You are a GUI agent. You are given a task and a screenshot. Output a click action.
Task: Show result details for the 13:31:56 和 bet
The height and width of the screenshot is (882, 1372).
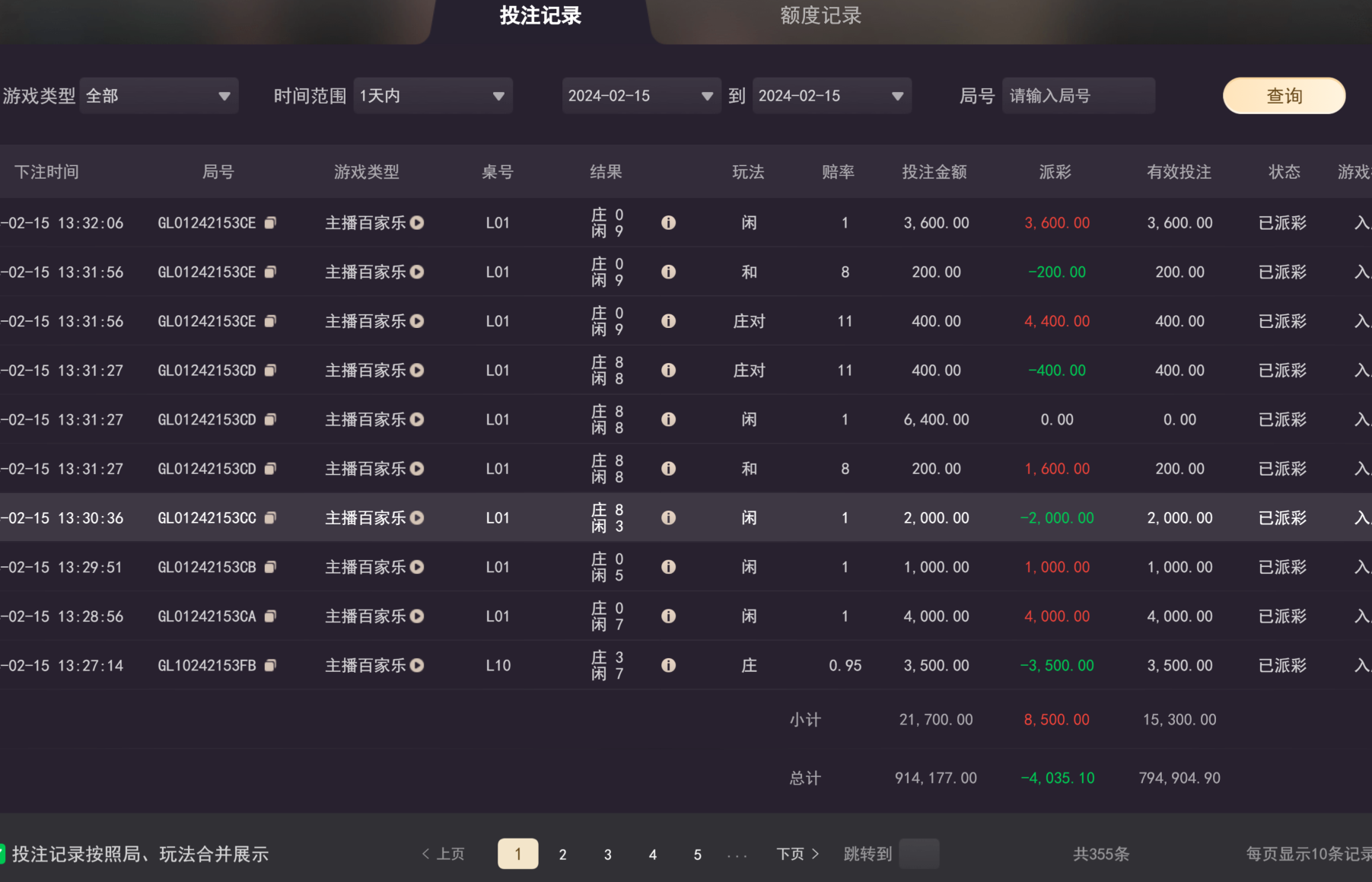click(669, 272)
